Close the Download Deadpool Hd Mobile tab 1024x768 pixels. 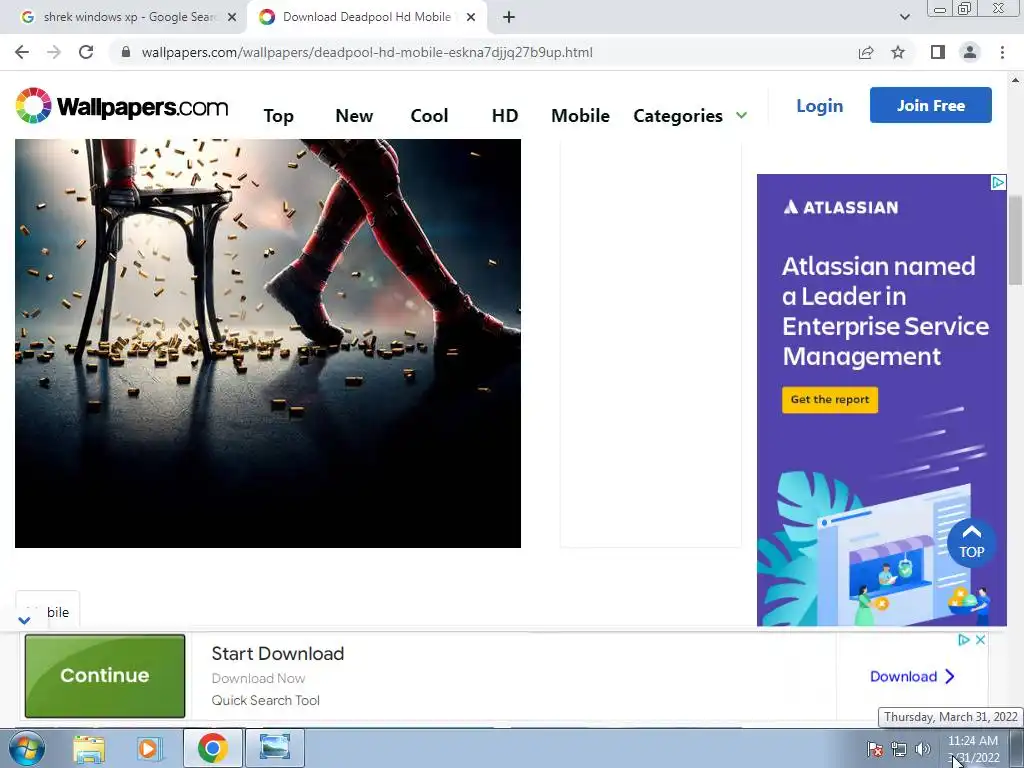(471, 18)
